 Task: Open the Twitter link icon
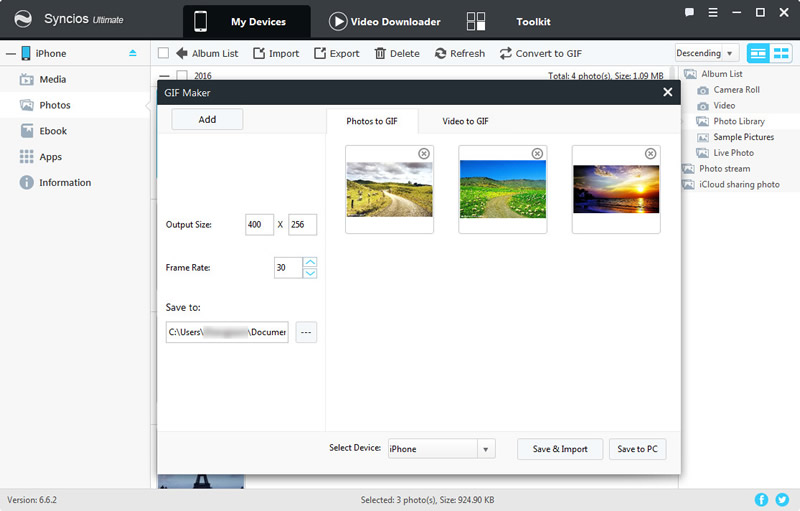(x=782, y=499)
